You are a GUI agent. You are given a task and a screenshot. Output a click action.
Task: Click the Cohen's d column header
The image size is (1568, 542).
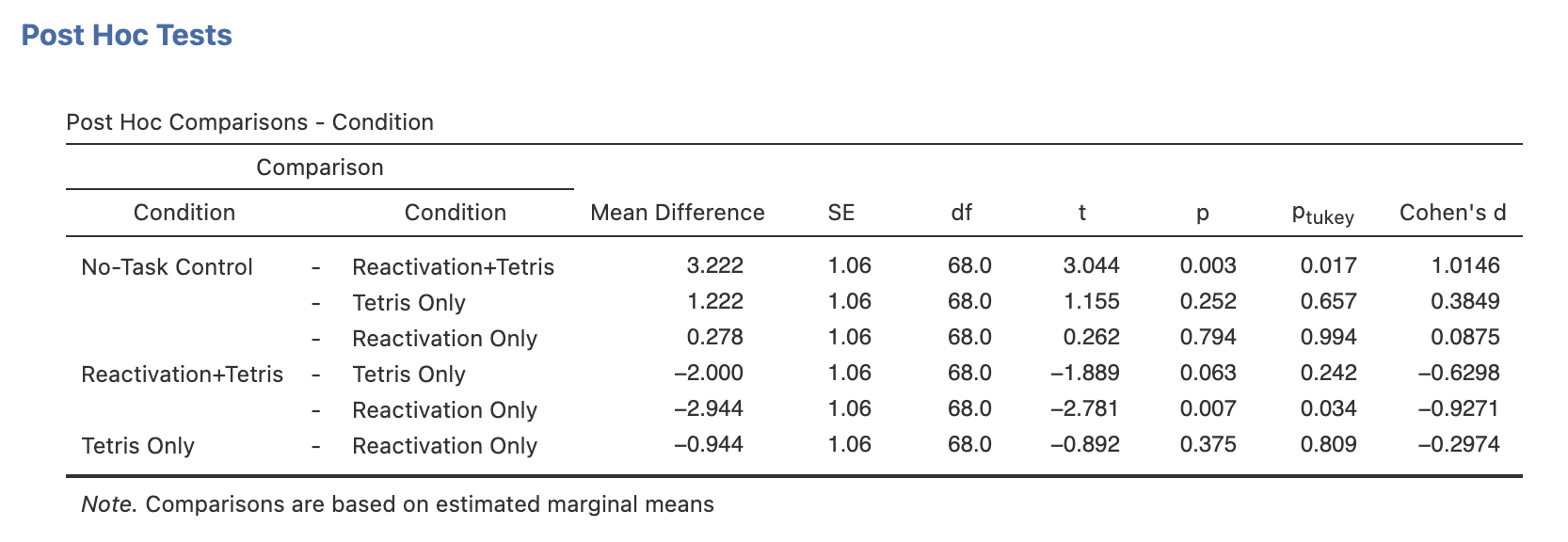[x=1452, y=213]
